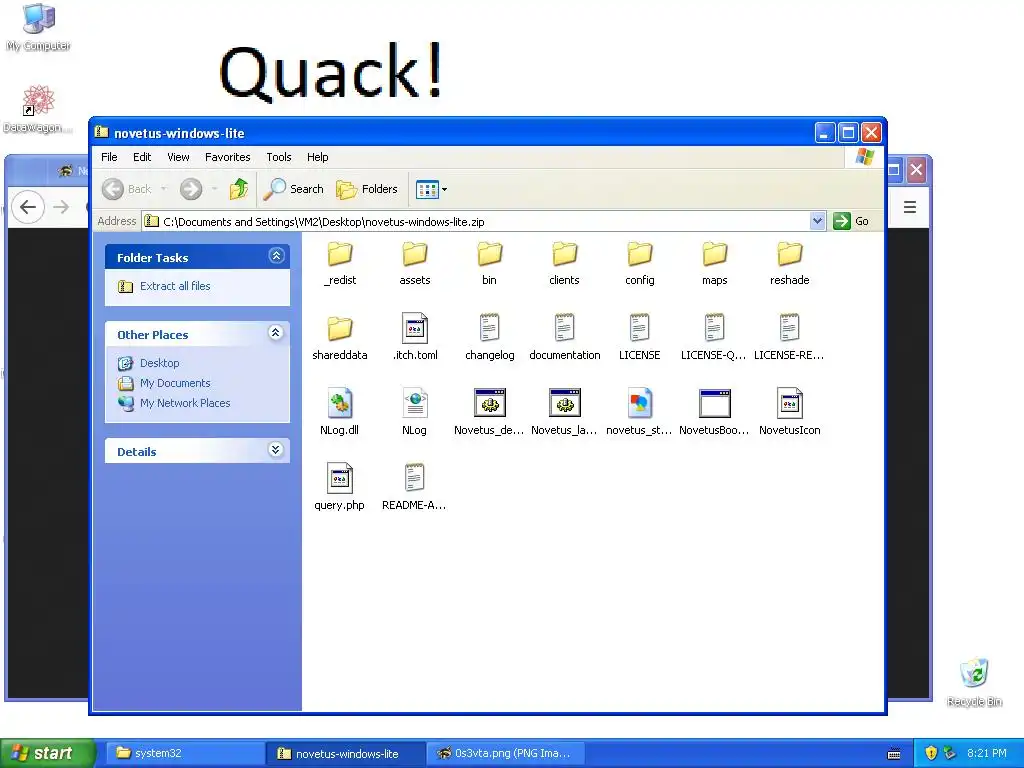Screen dimensions: 1024x768
Task: Click Extract all files link
Action: (x=175, y=286)
